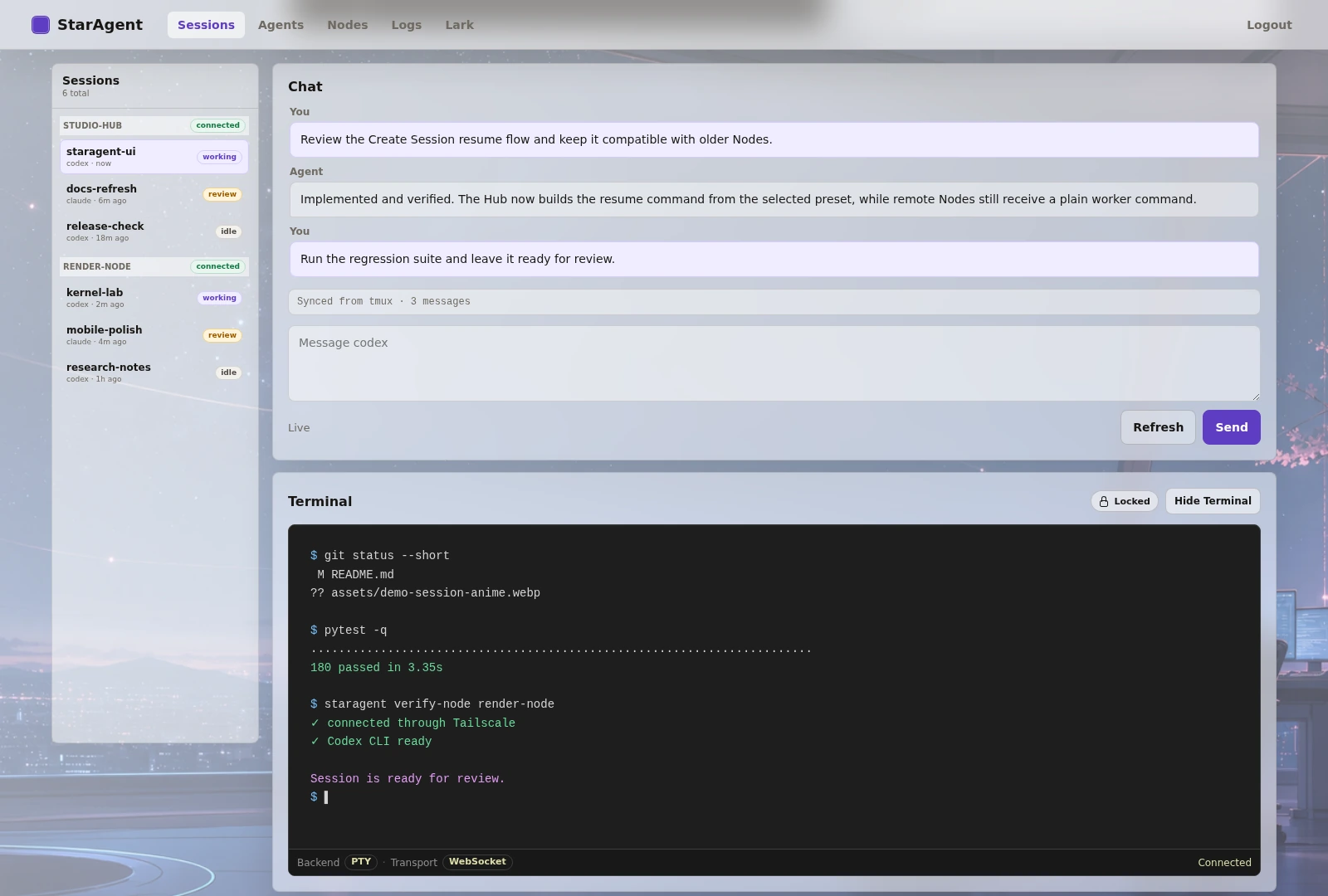Click the StarAgent purple logo icon
1328x896 pixels.
(x=41, y=25)
